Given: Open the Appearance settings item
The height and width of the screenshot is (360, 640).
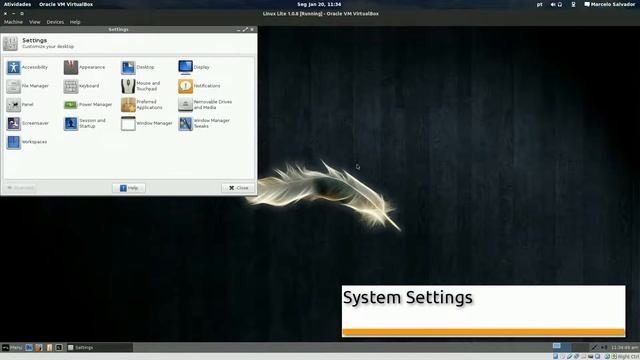Looking at the screenshot, I should point(84,67).
